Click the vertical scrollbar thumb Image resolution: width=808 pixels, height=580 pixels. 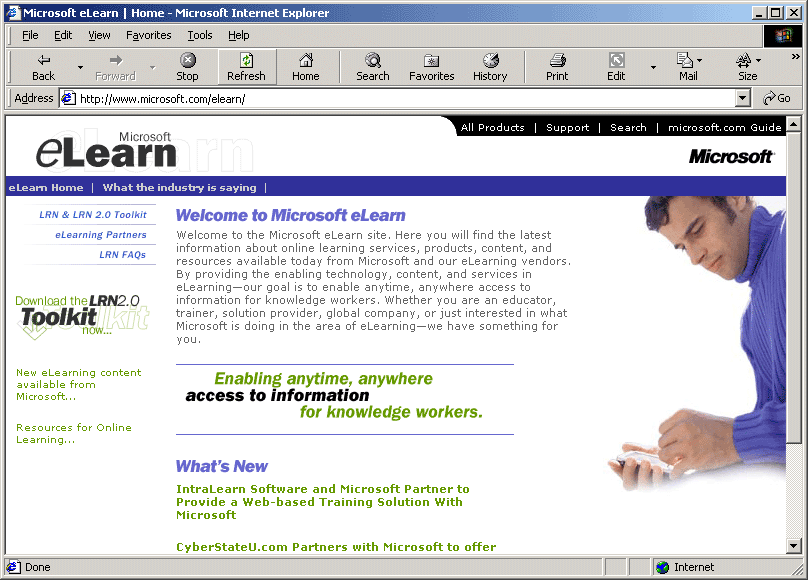click(794, 286)
